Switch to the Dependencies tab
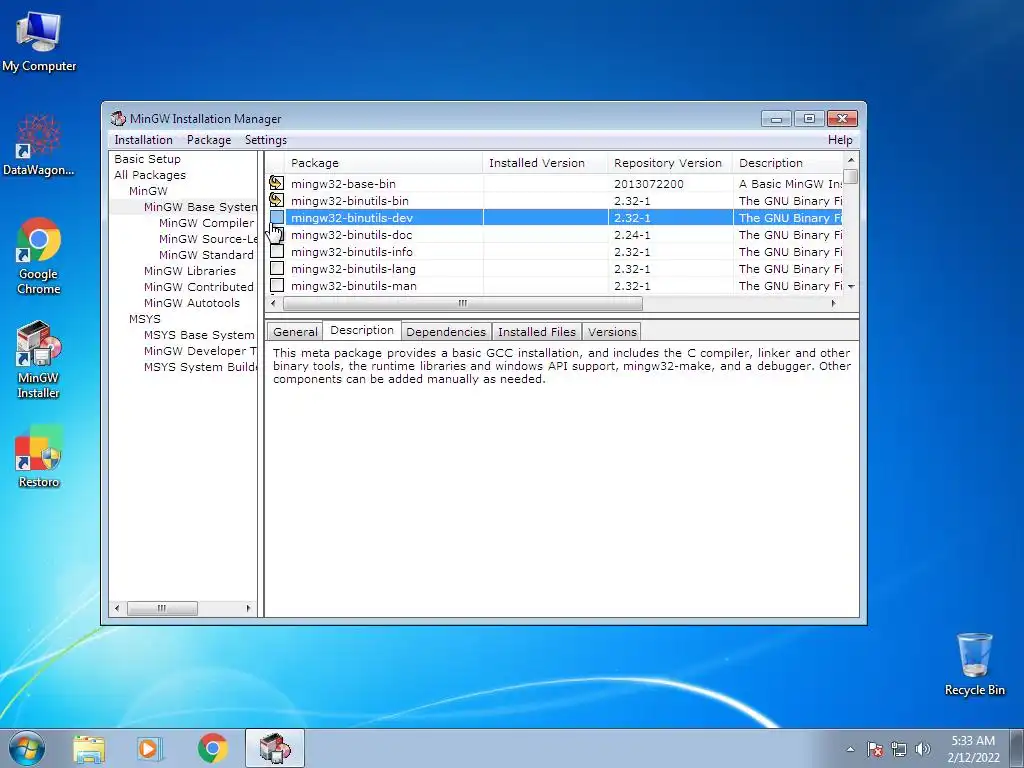 [446, 332]
